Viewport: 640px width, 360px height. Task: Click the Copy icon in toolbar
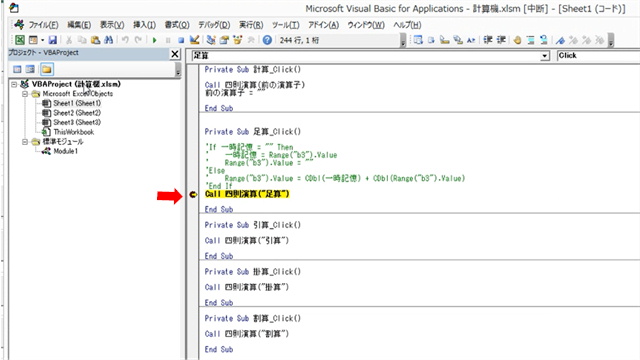click(x=82, y=40)
